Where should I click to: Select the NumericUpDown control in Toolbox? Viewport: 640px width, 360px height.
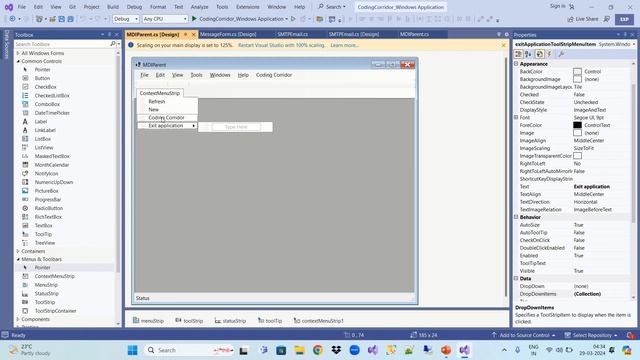click(x=53, y=182)
